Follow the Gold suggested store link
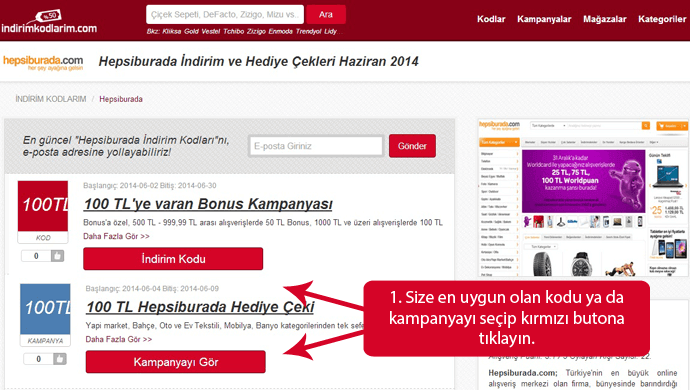Viewport: 690px width, 390px height. 191,31
